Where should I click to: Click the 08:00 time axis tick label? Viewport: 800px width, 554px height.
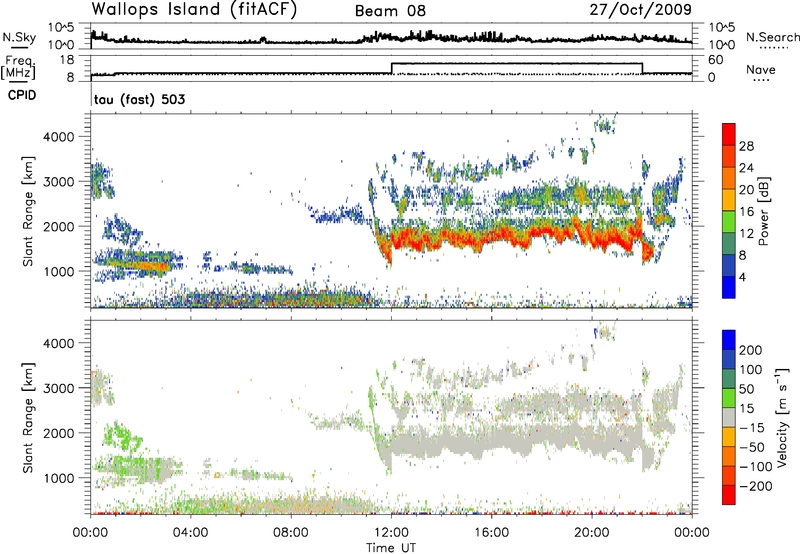coord(291,533)
